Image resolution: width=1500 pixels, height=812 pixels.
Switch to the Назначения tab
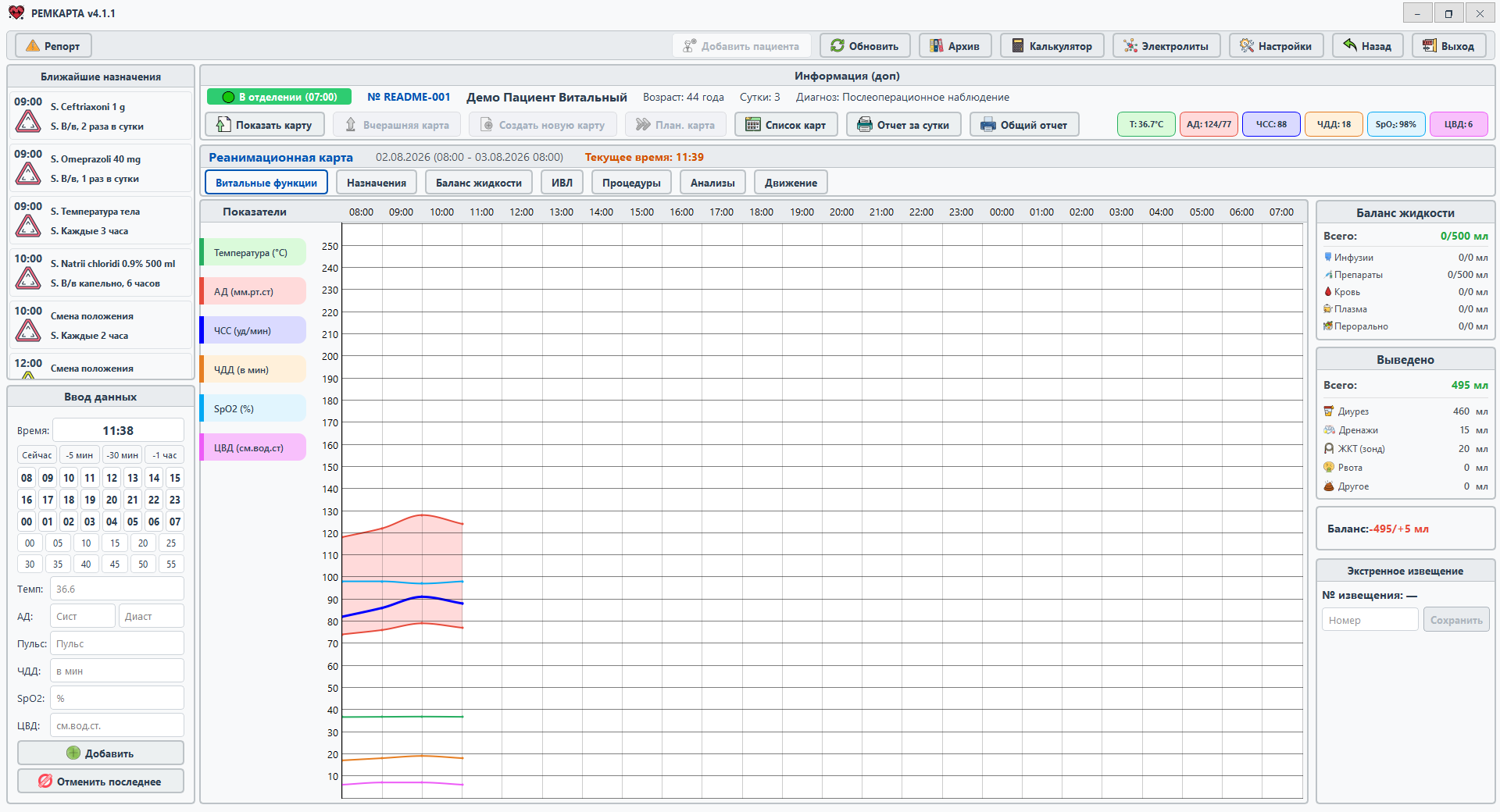377,183
